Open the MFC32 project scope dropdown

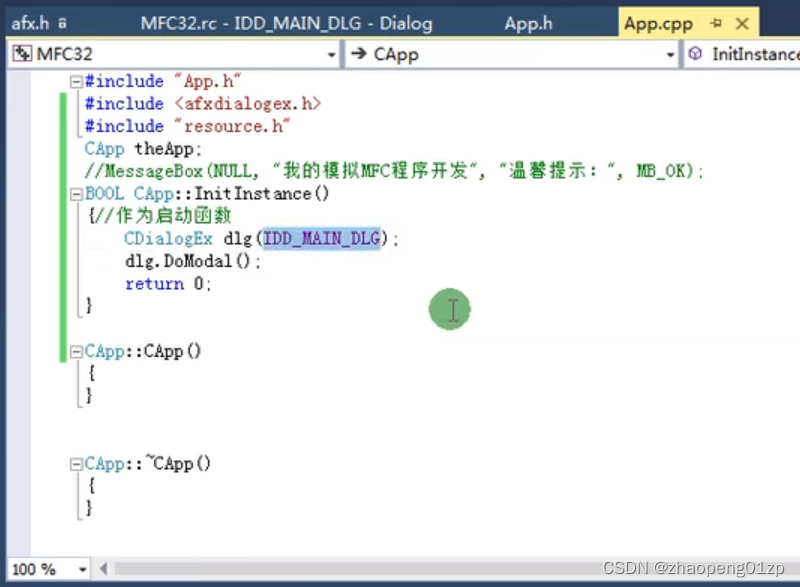coord(331,55)
